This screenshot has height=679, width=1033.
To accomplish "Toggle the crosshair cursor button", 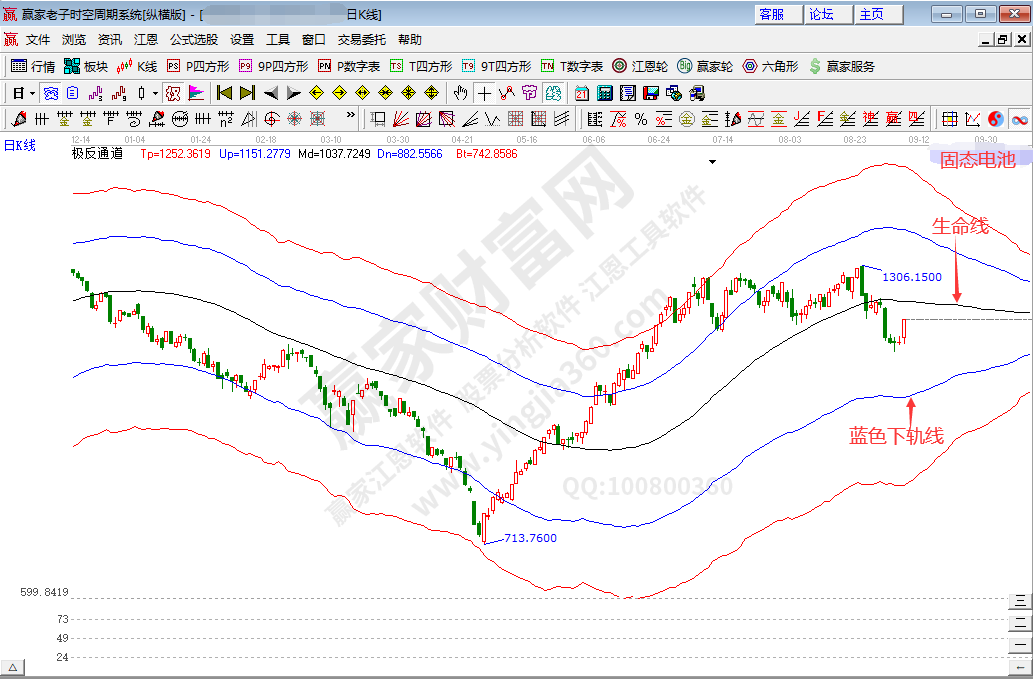I will point(484,93).
